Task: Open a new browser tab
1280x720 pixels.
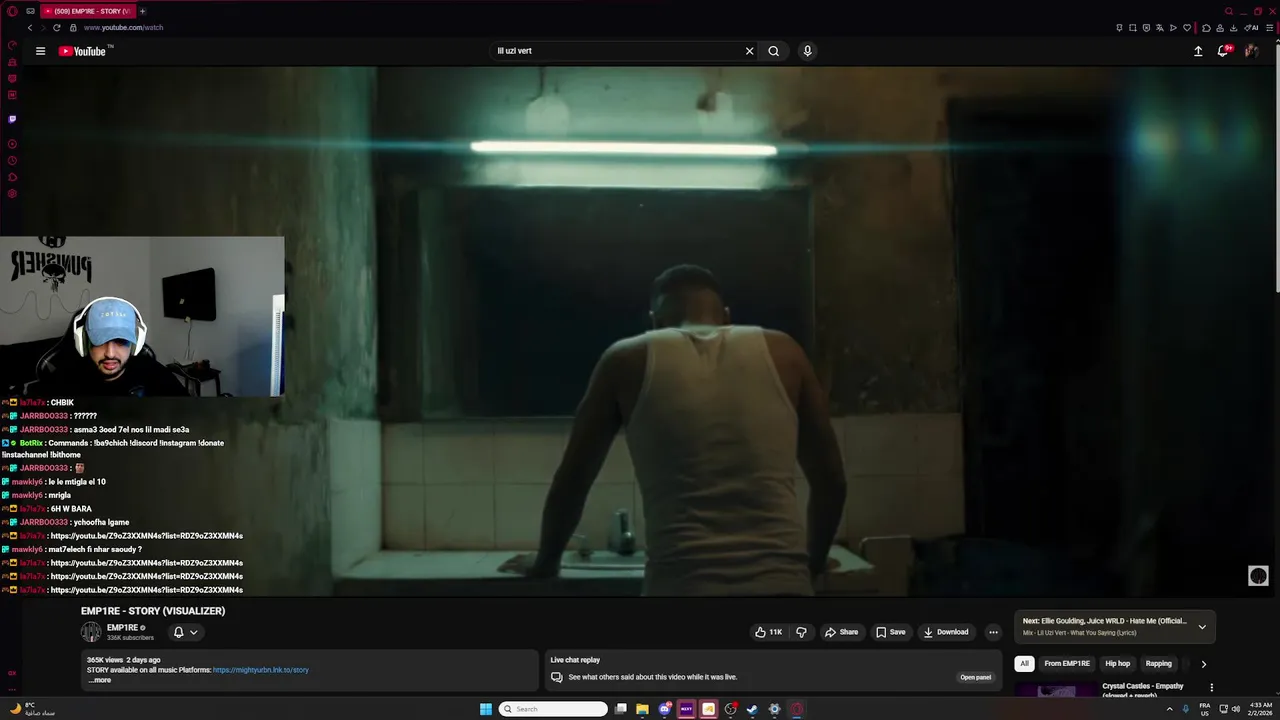Action: pos(142,11)
